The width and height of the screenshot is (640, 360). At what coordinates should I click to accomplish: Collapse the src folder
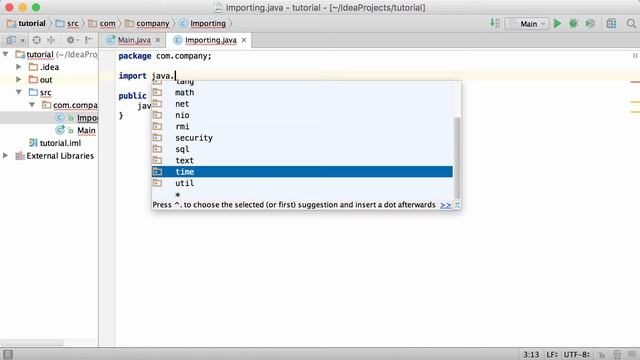coord(19,92)
